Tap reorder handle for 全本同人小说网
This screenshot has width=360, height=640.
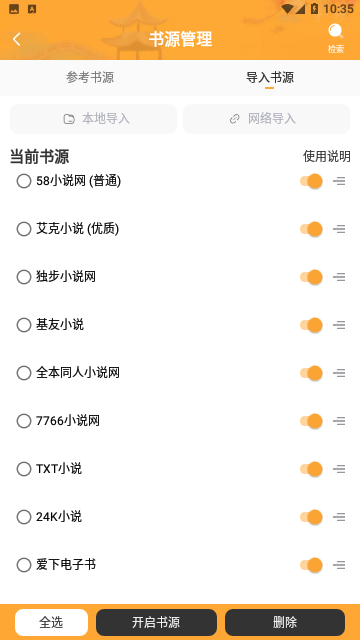click(339, 373)
